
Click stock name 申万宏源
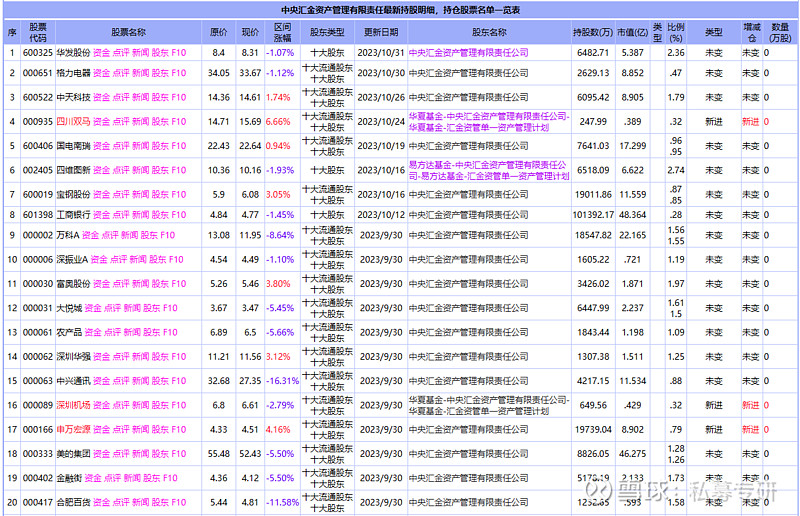tap(73, 430)
